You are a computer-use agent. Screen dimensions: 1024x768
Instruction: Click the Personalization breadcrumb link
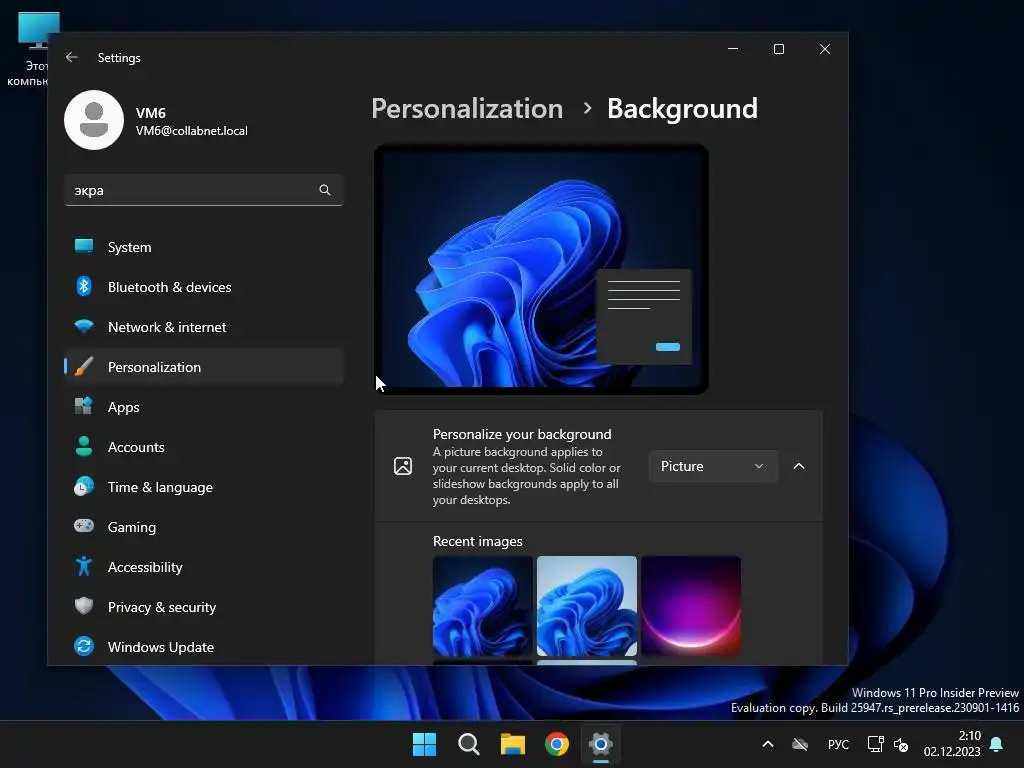[x=467, y=108]
